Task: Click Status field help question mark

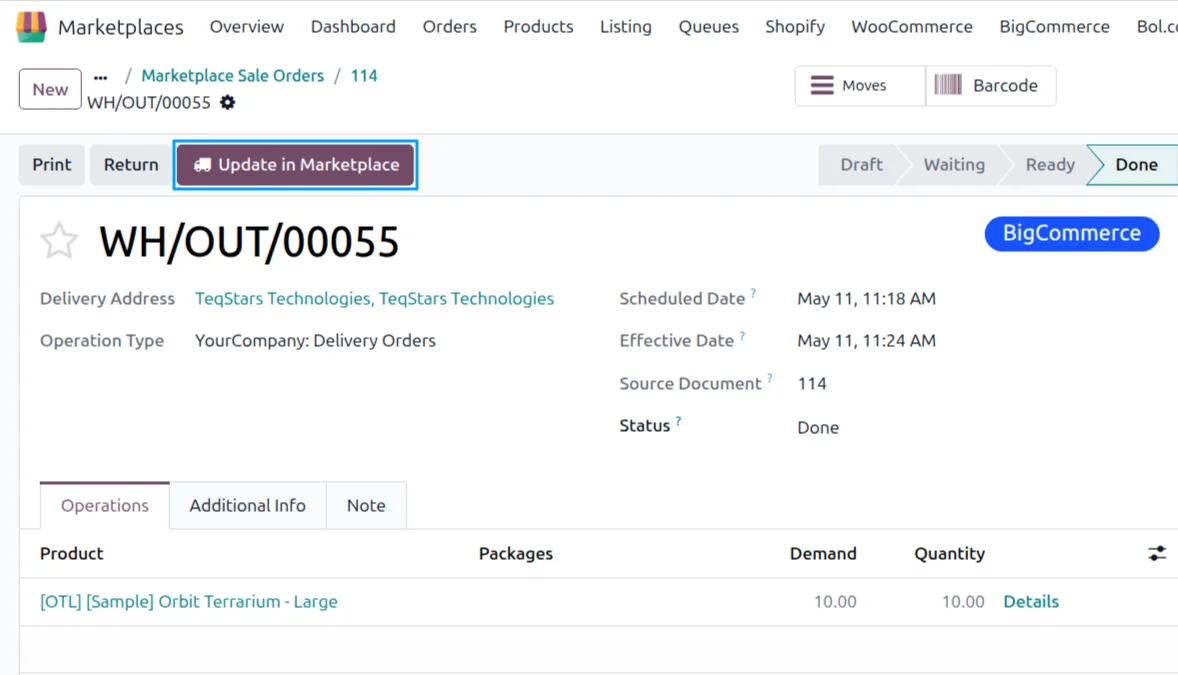Action: (678, 421)
